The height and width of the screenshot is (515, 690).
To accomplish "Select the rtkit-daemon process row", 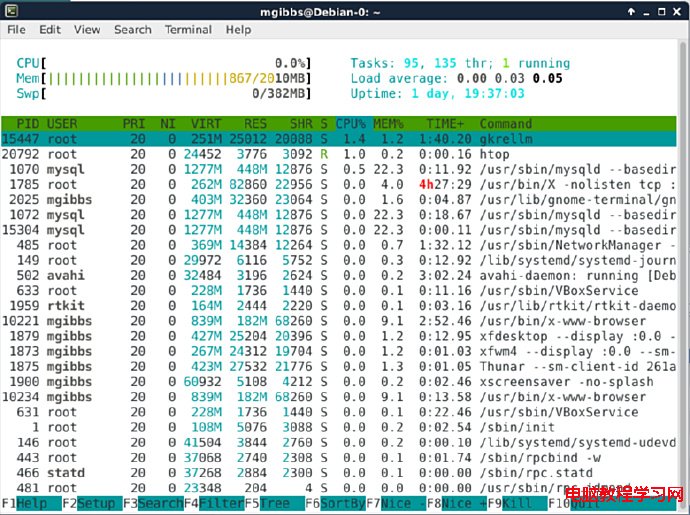I will tap(339, 305).
